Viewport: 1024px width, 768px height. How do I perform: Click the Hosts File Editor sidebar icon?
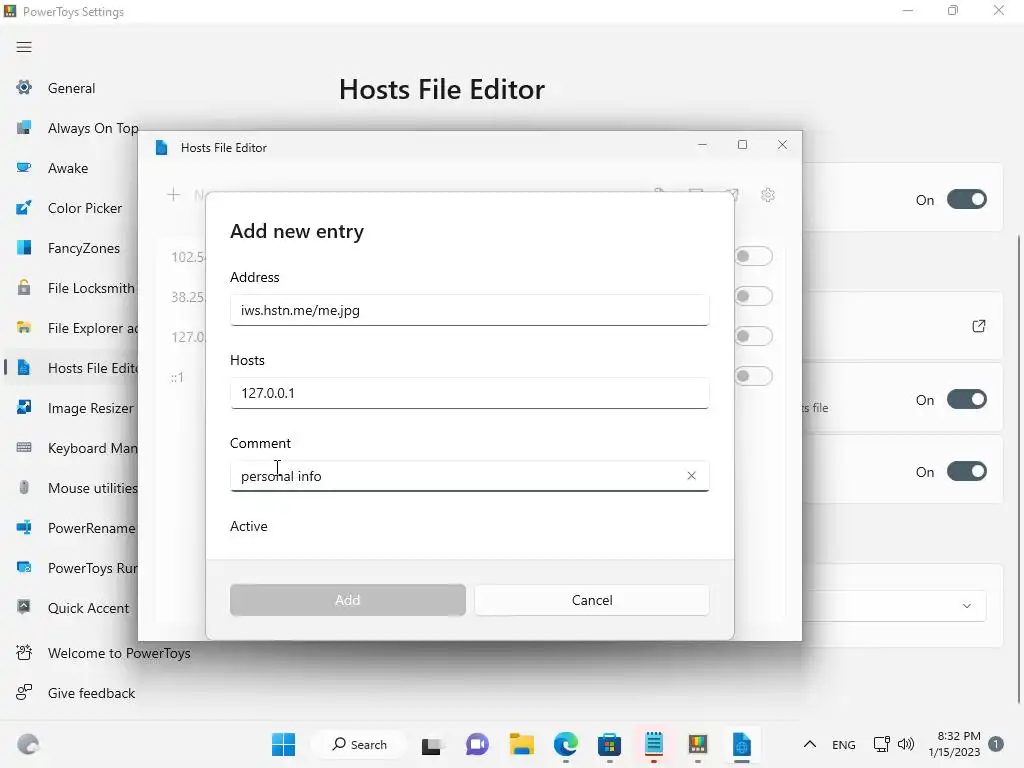[24, 368]
